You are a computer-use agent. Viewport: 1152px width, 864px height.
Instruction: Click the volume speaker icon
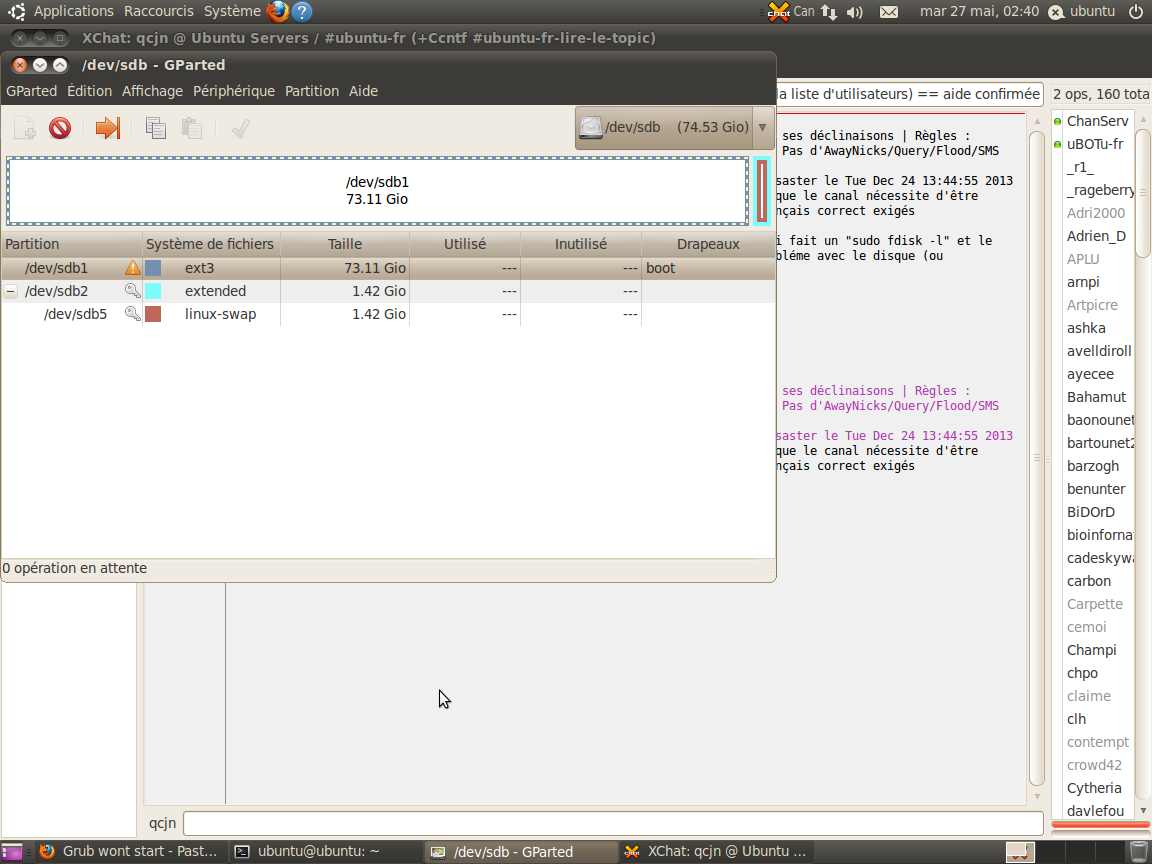pyautogui.click(x=854, y=12)
